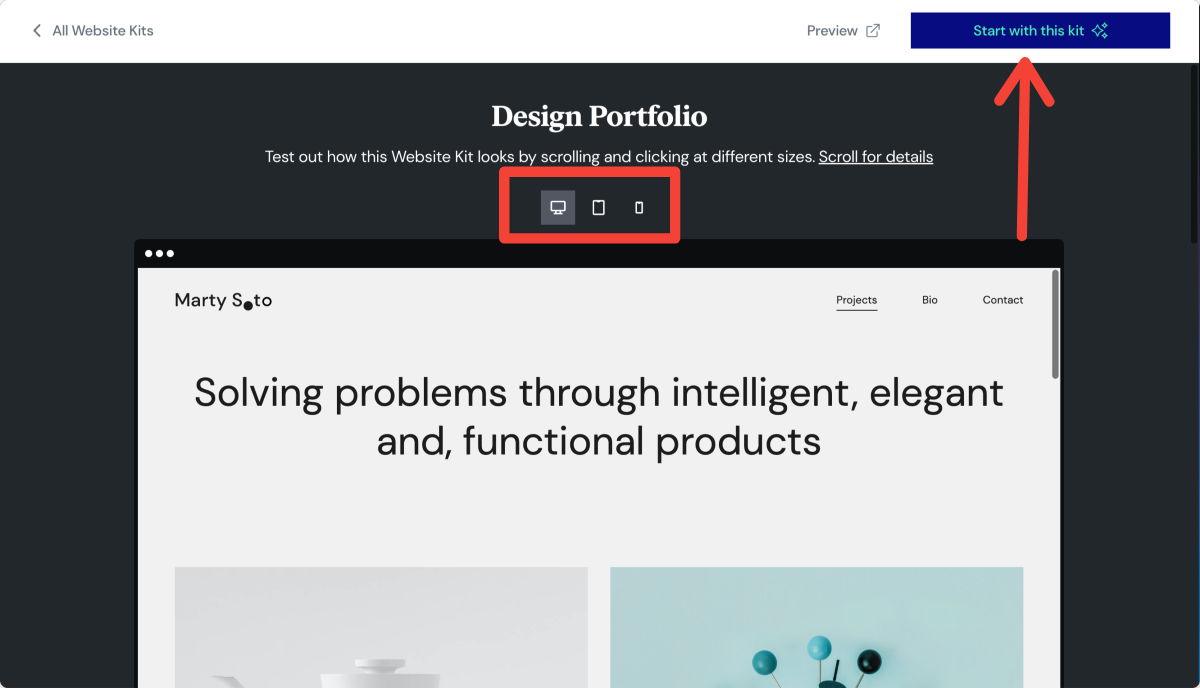This screenshot has height=688, width=1200.
Task: Switch to desktop preview size
Action: pos(558,208)
